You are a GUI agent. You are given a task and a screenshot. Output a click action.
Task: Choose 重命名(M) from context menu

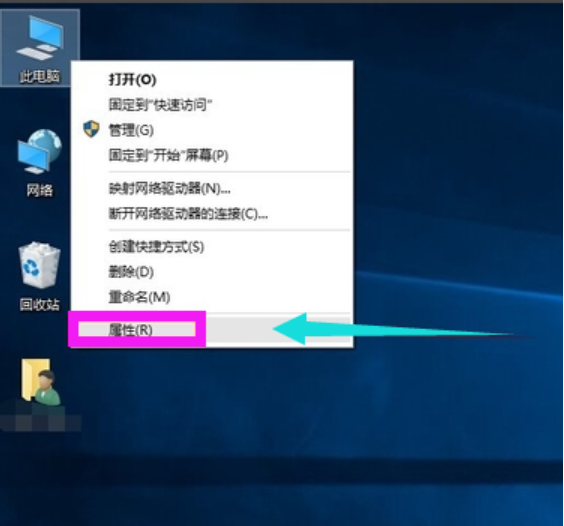coord(212,297)
